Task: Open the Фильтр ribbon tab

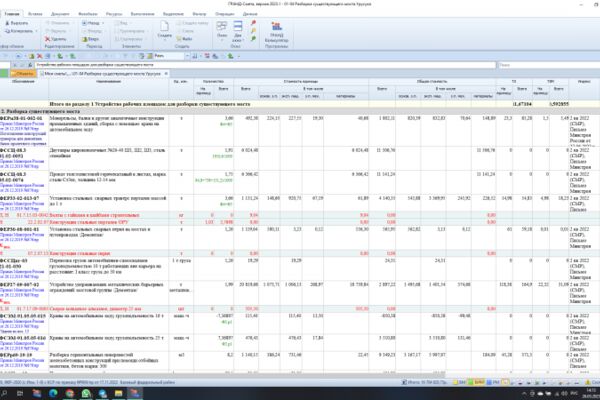Action: point(199,14)
